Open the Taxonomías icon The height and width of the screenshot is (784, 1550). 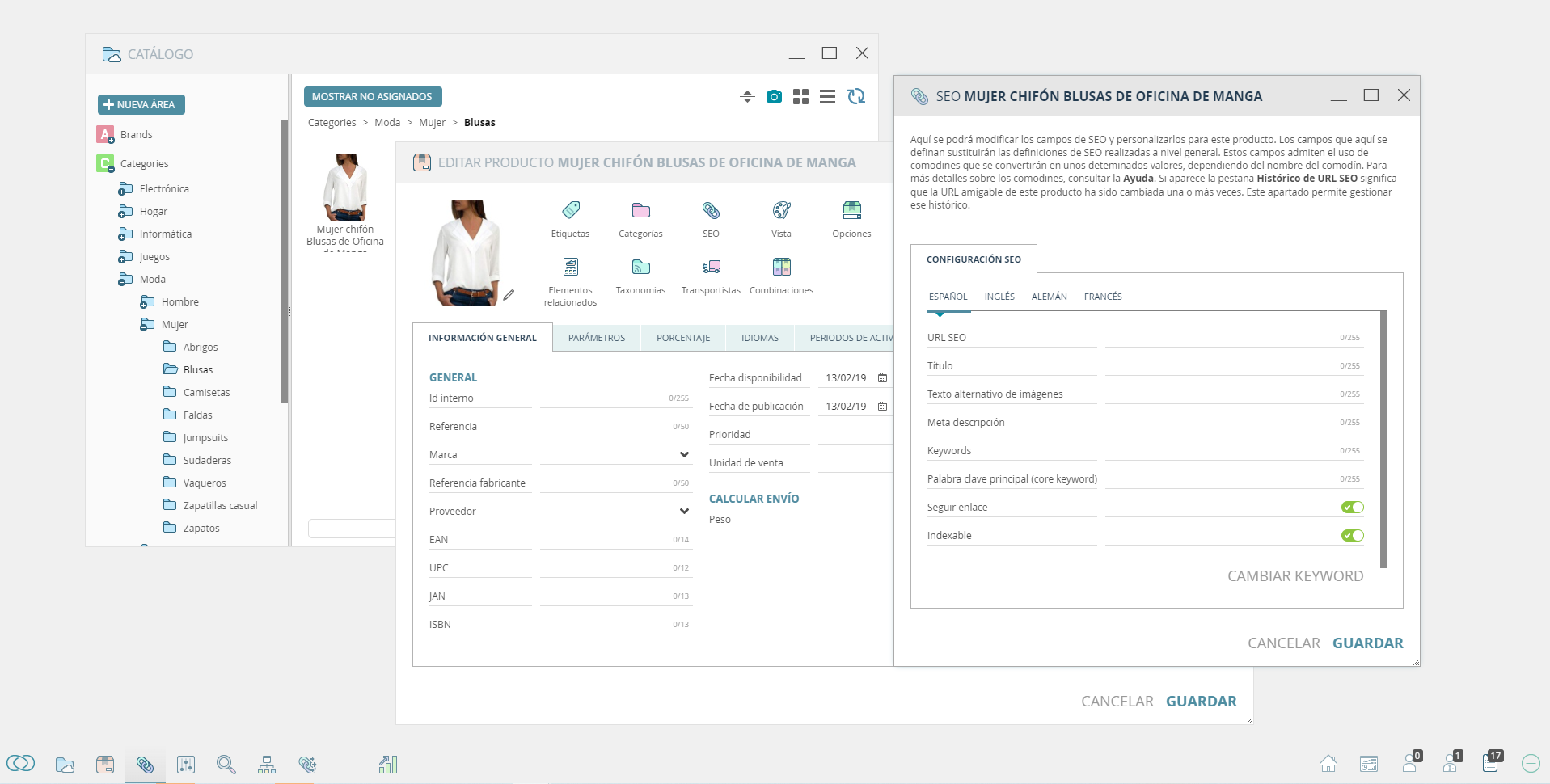click(641, 268)
